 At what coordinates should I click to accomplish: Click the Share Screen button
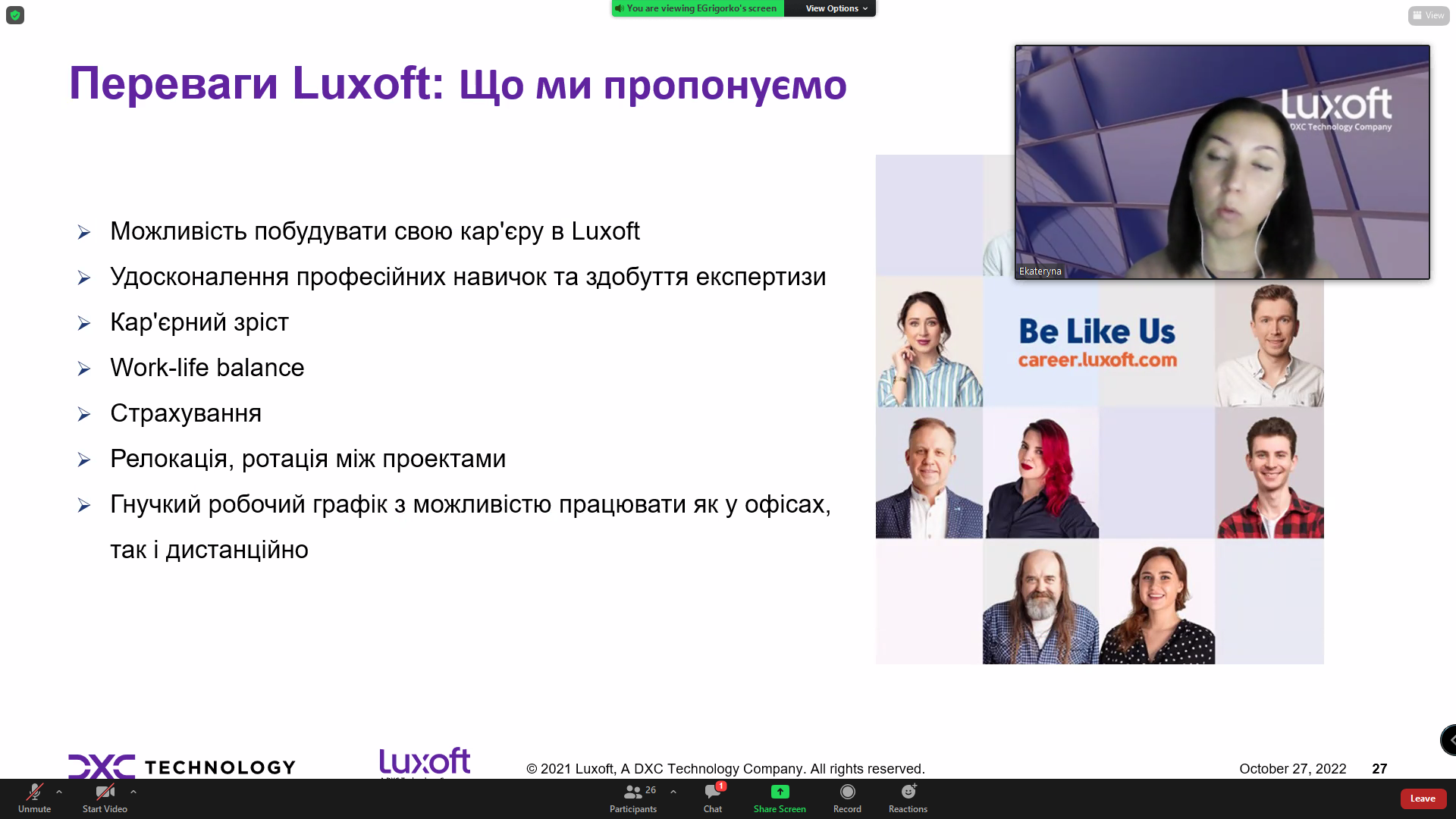(780, 799)
